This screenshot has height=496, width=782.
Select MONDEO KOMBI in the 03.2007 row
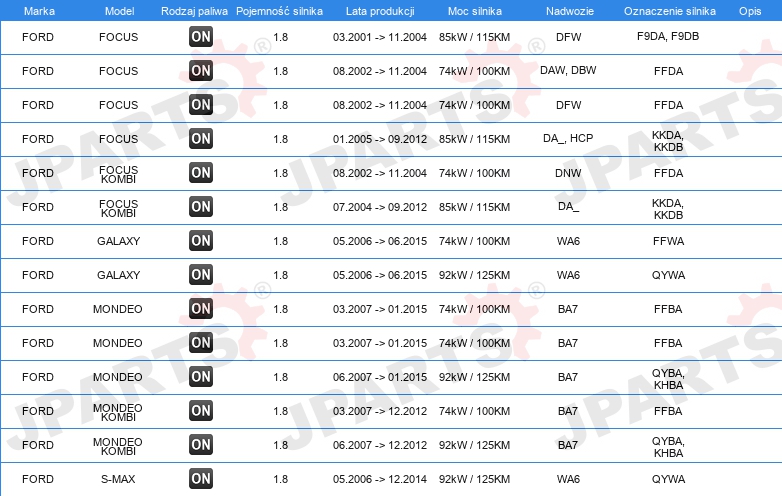tap(118, 412)
